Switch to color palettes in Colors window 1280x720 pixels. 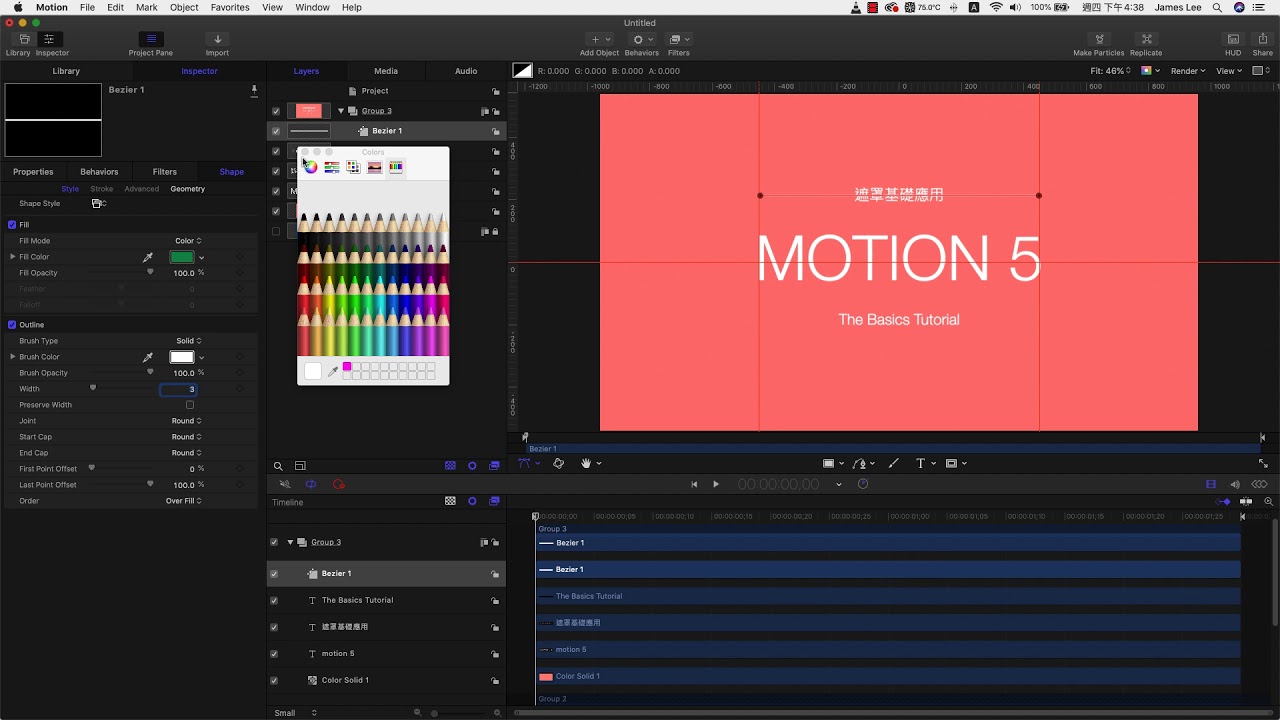pos(353,167)
